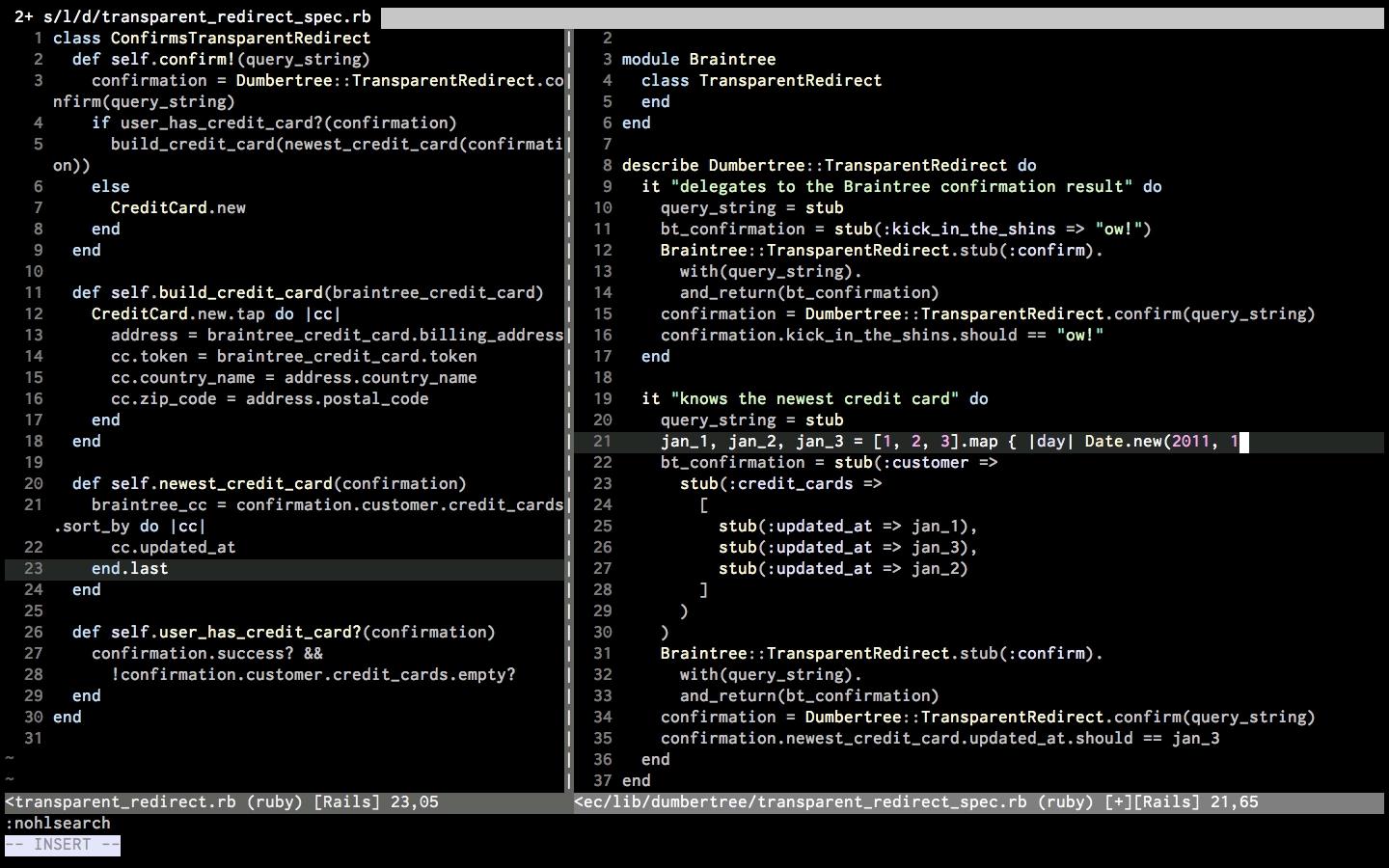Click 'stub(:credit_cards =>' on line 23
The image size is (1389, 868).
tap(781, 483)
